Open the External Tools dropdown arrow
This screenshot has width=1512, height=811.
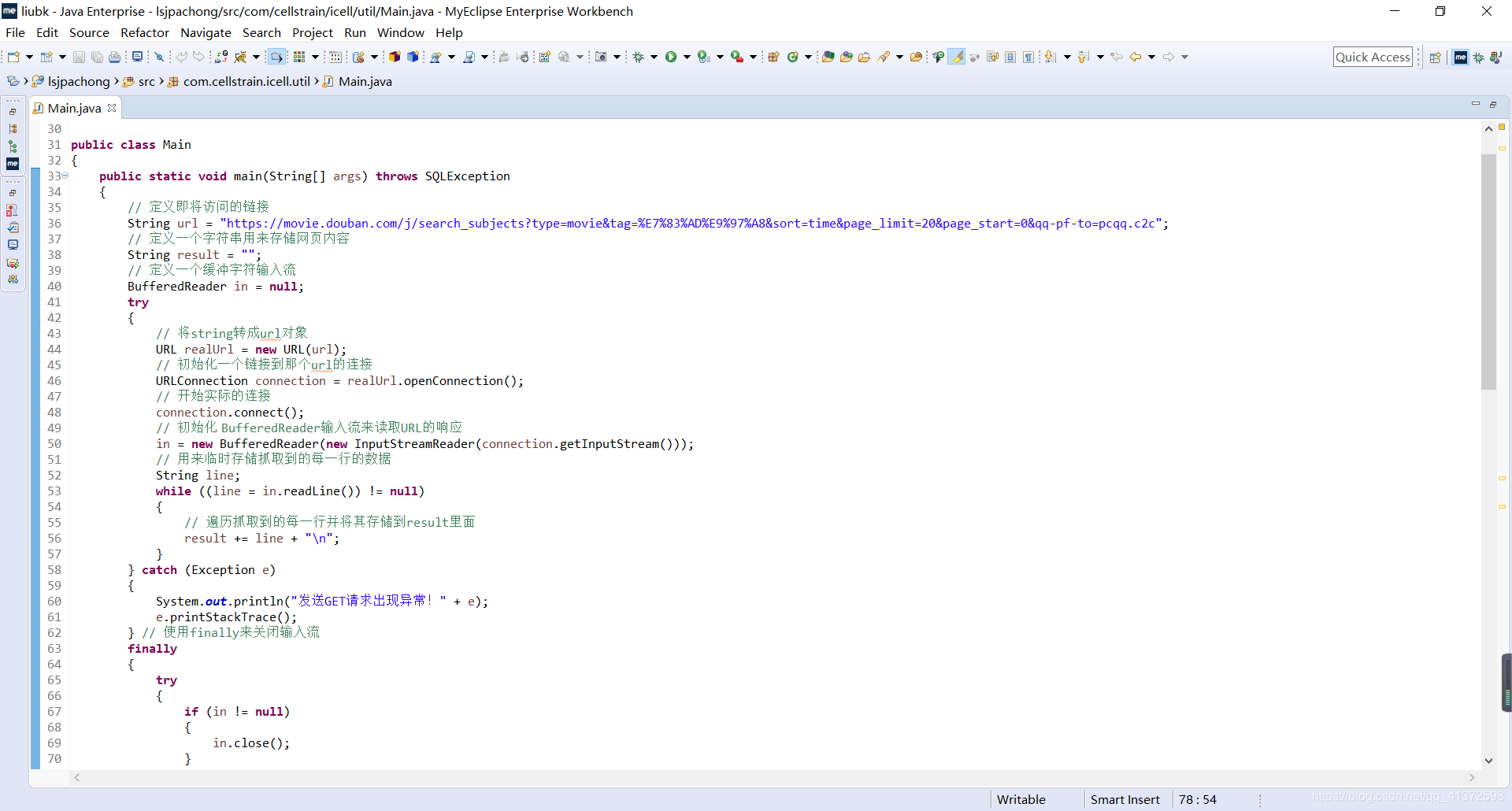click(x=753, y=57)
